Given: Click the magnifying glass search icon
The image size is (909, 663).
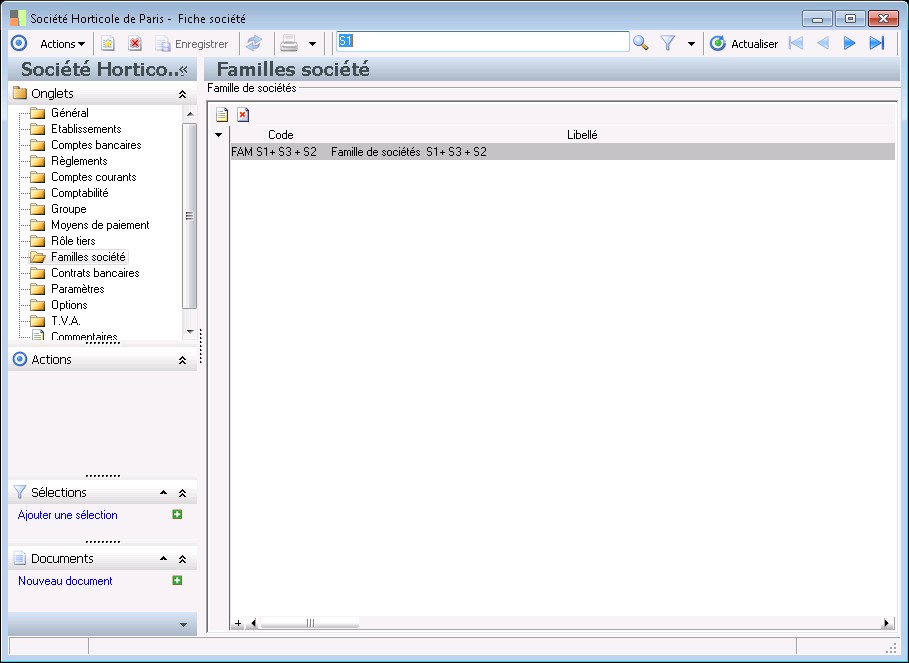Looking at the screenshot, I should tap(641, 43).
